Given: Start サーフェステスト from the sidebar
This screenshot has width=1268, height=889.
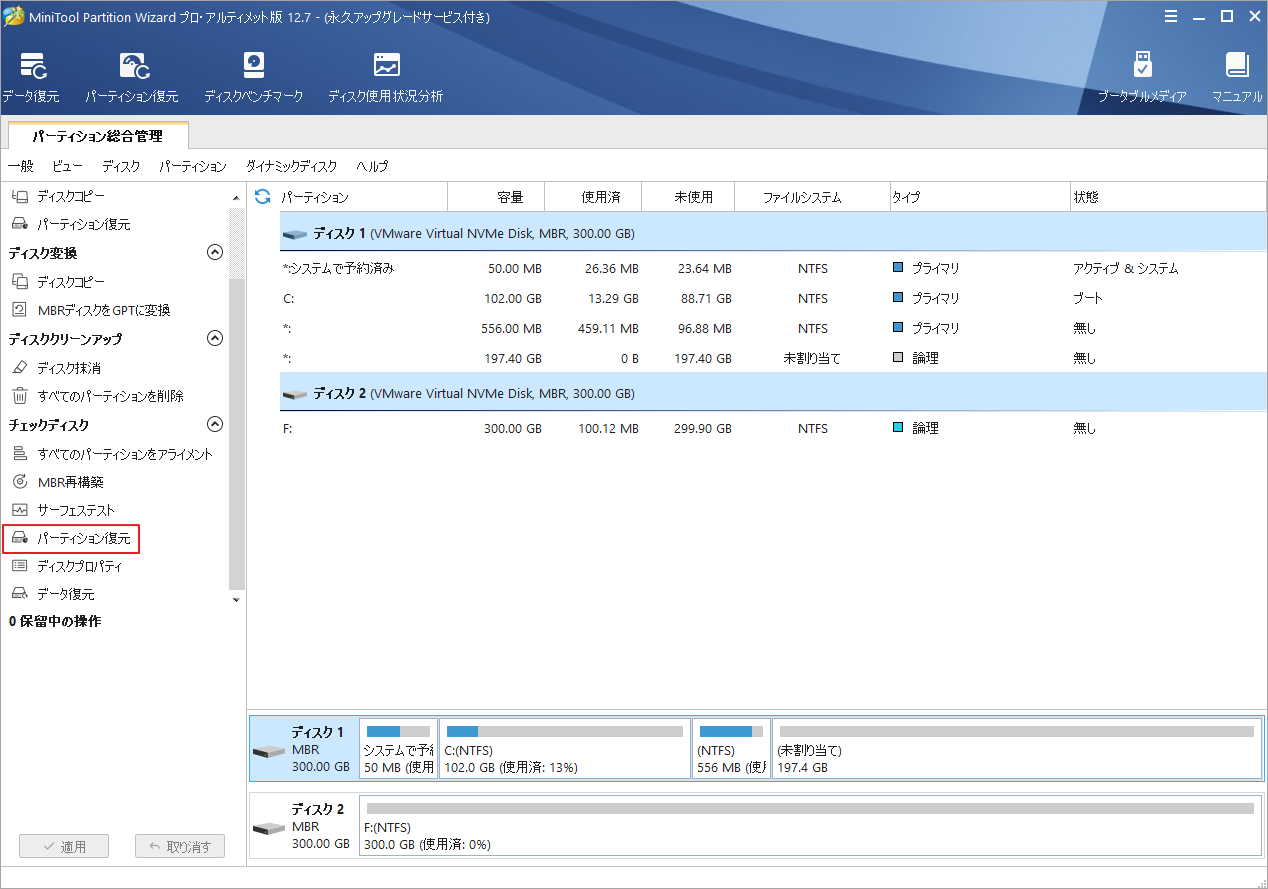Looking at the screenshot, I should tap(76, 510).
